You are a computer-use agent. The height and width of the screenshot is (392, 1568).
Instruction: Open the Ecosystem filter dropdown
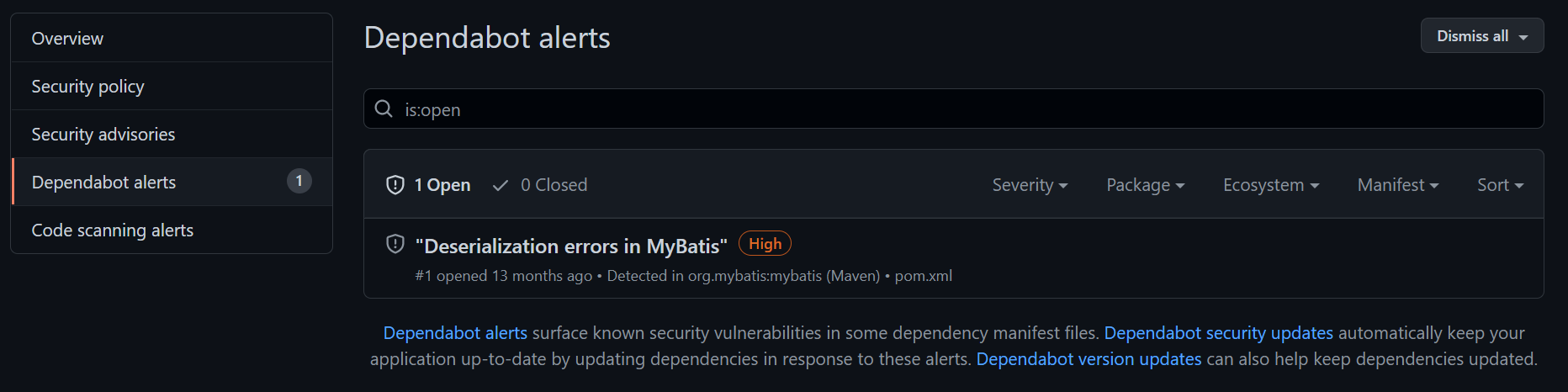1270,185
